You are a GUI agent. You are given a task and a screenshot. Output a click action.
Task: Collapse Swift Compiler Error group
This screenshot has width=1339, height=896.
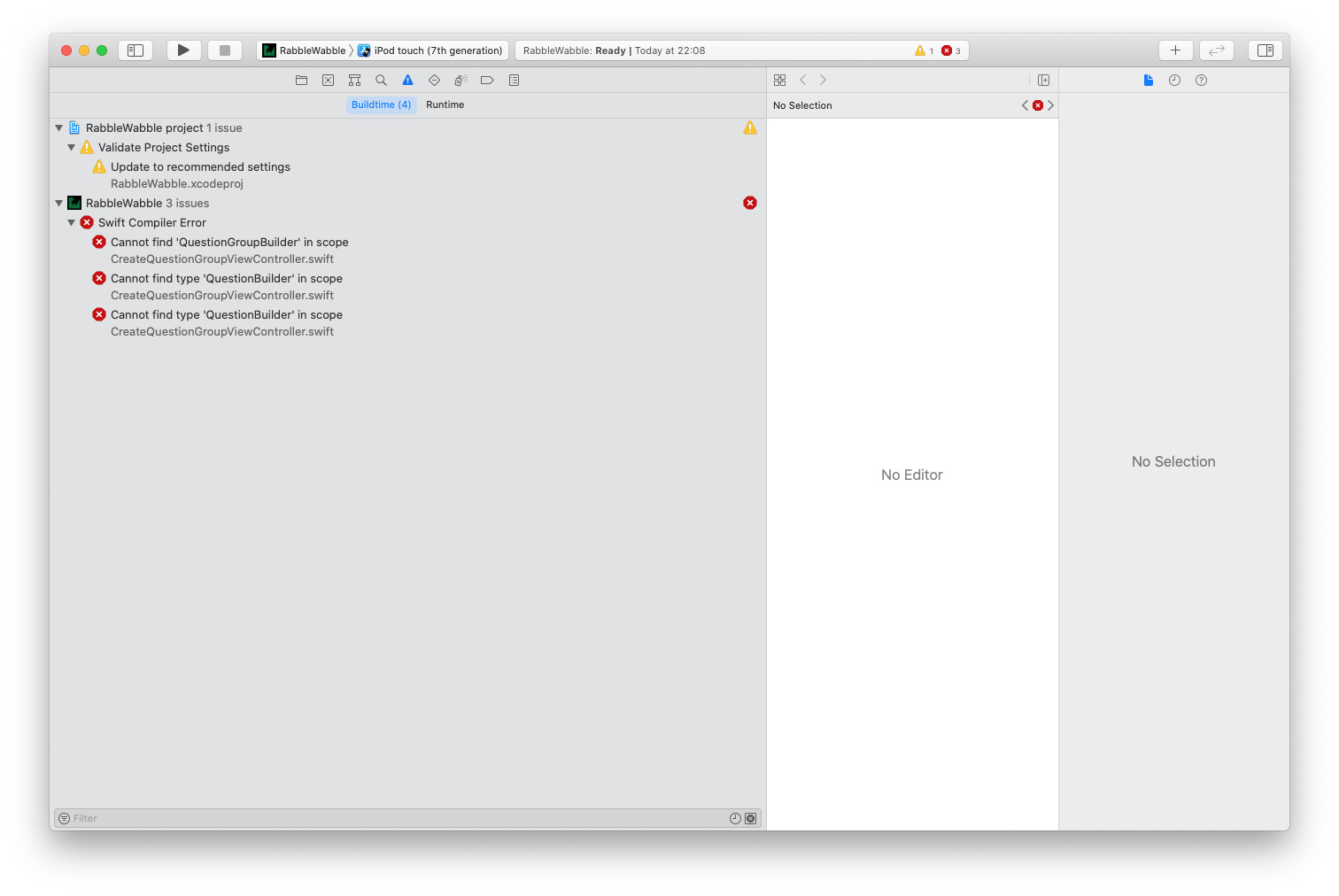click(72, 223)
